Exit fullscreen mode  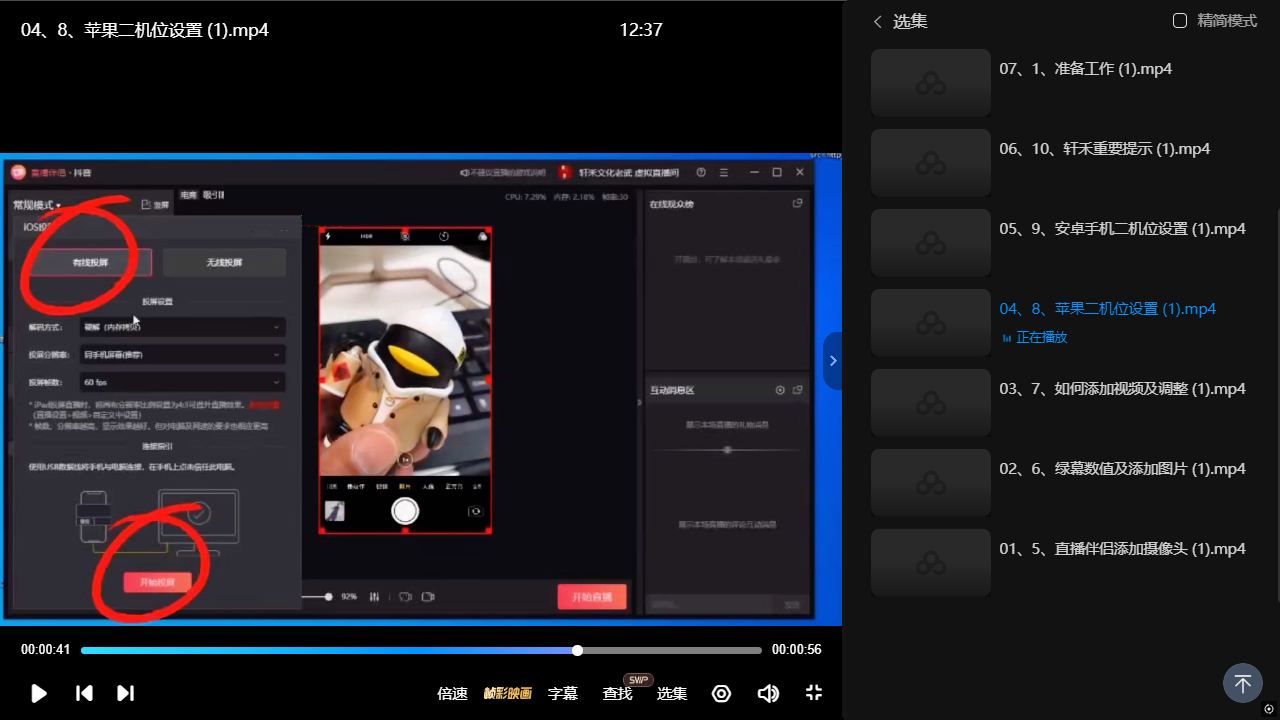(813, 693)
